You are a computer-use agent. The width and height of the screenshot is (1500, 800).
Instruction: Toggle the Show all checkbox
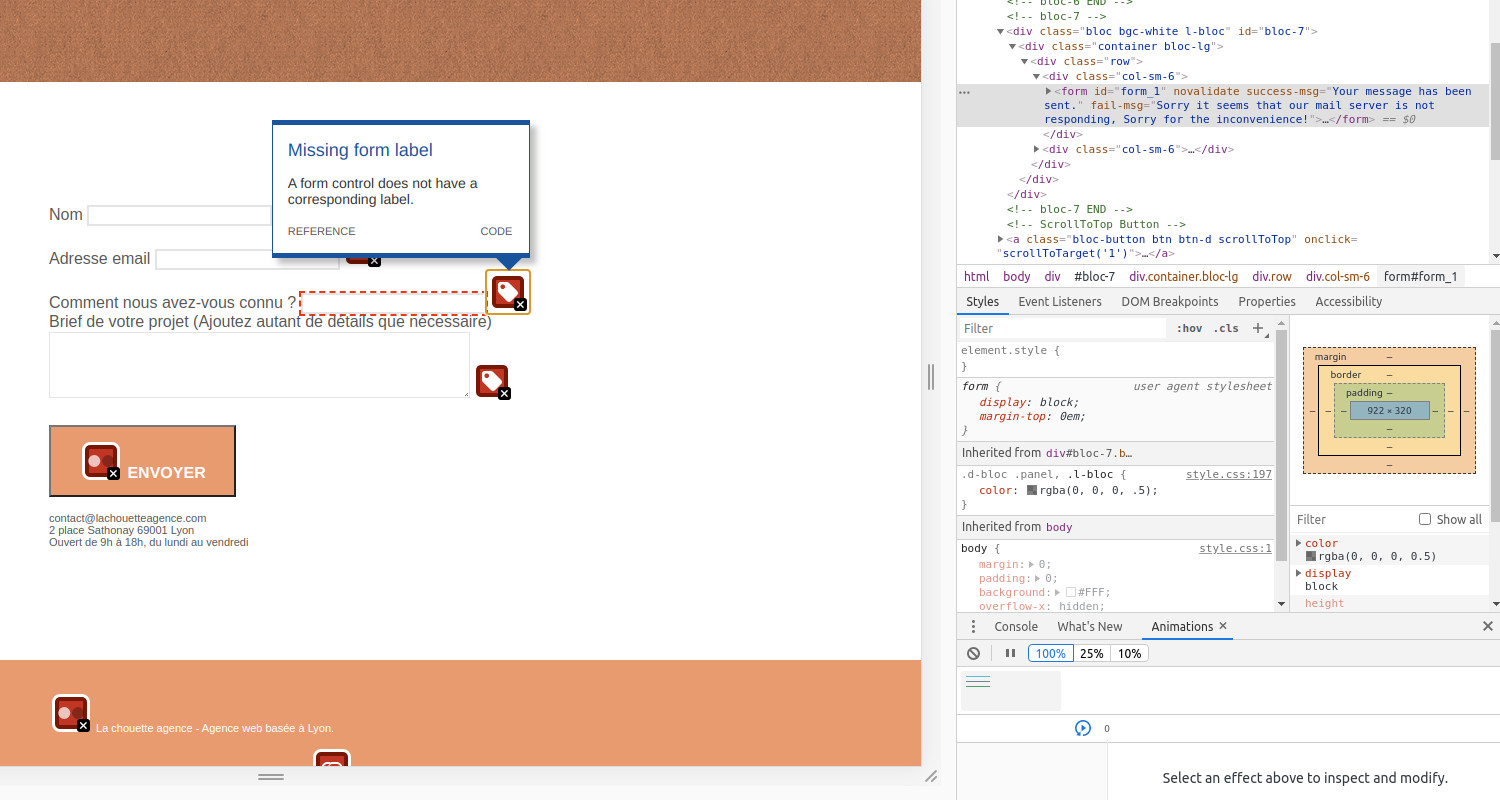[x=1425, y=519]
